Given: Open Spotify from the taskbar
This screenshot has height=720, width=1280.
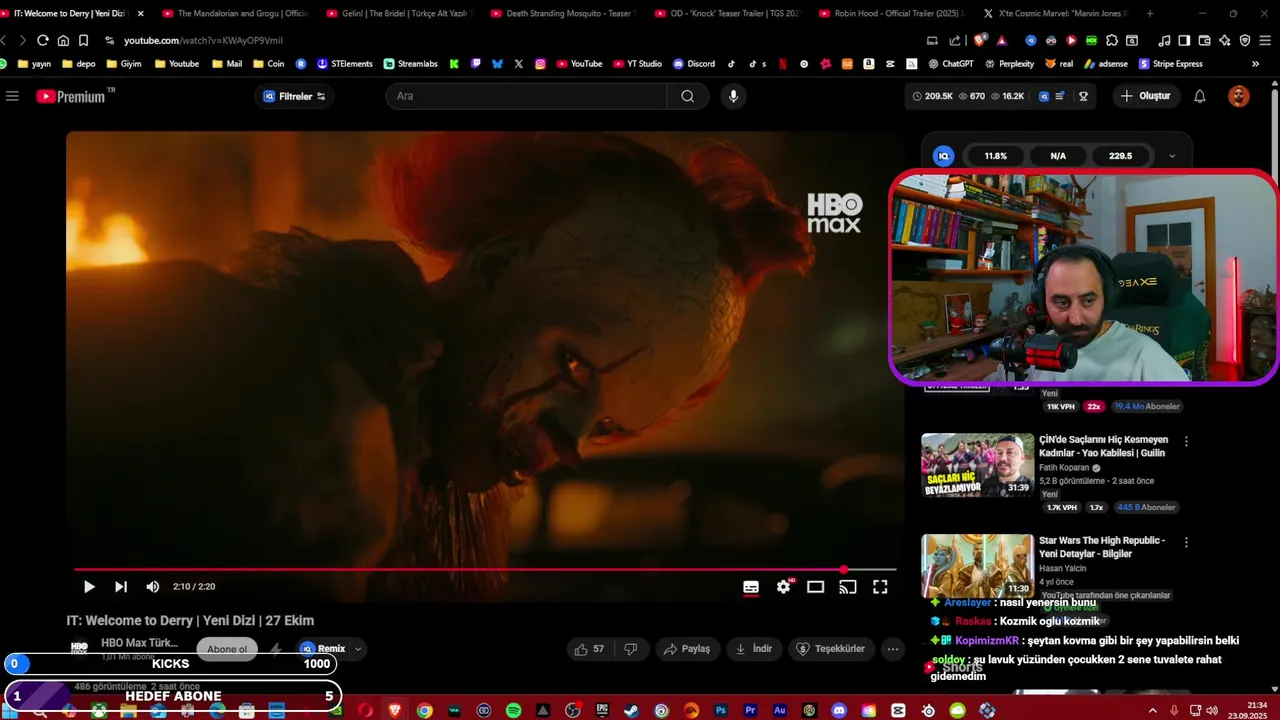Looking at the screenshot, I should point(513,710).
